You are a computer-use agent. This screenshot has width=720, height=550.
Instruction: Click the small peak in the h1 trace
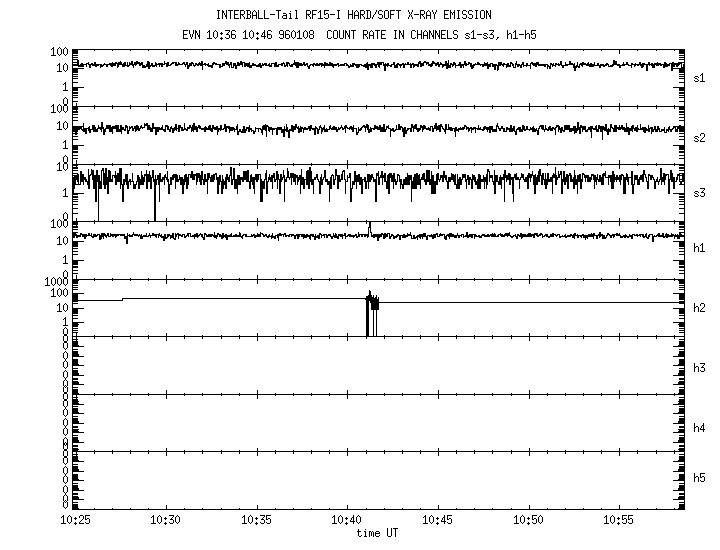coord(369,227)
